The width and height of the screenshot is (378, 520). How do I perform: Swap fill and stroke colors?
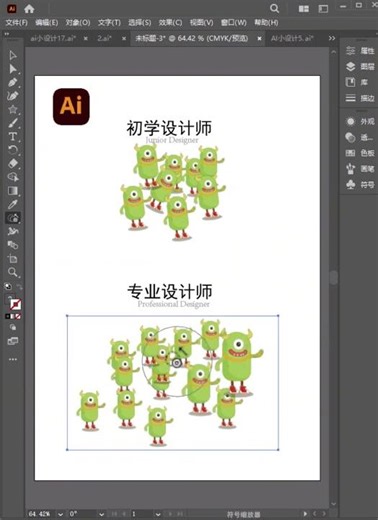pos(19,287)
